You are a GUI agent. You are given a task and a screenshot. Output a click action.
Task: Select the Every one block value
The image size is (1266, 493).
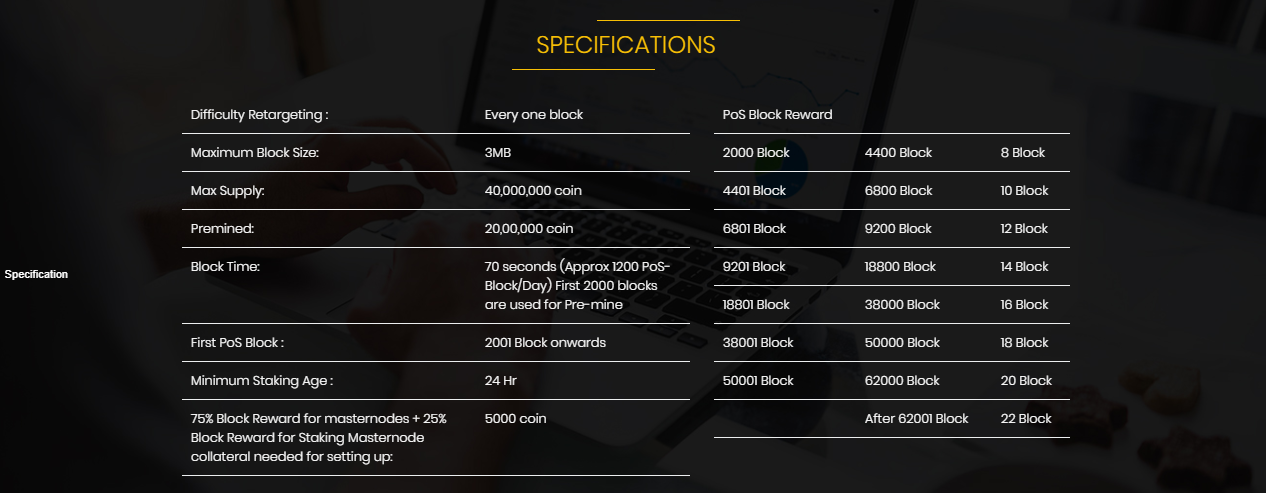click(534, 115)
